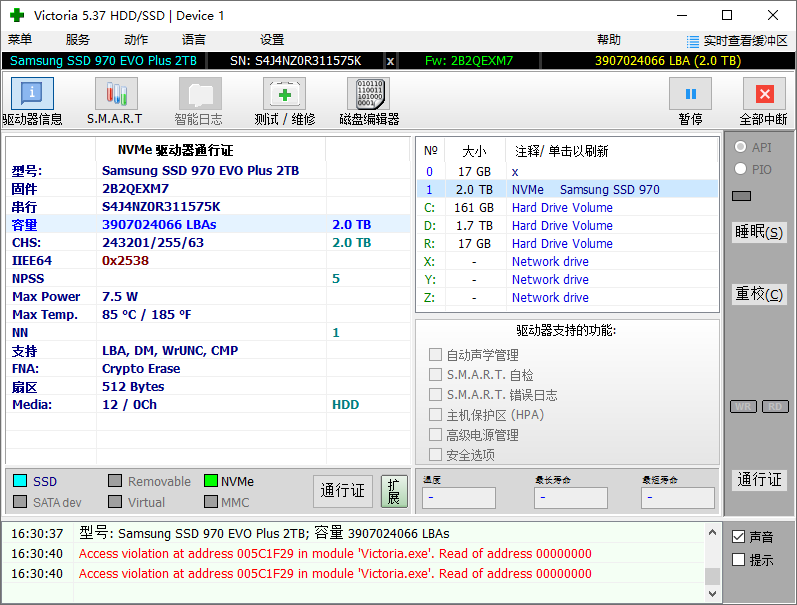Click the 容量 3907024066 LBAs row
Viewport: 797px width, 605px height.
click(x=208, y=225)
